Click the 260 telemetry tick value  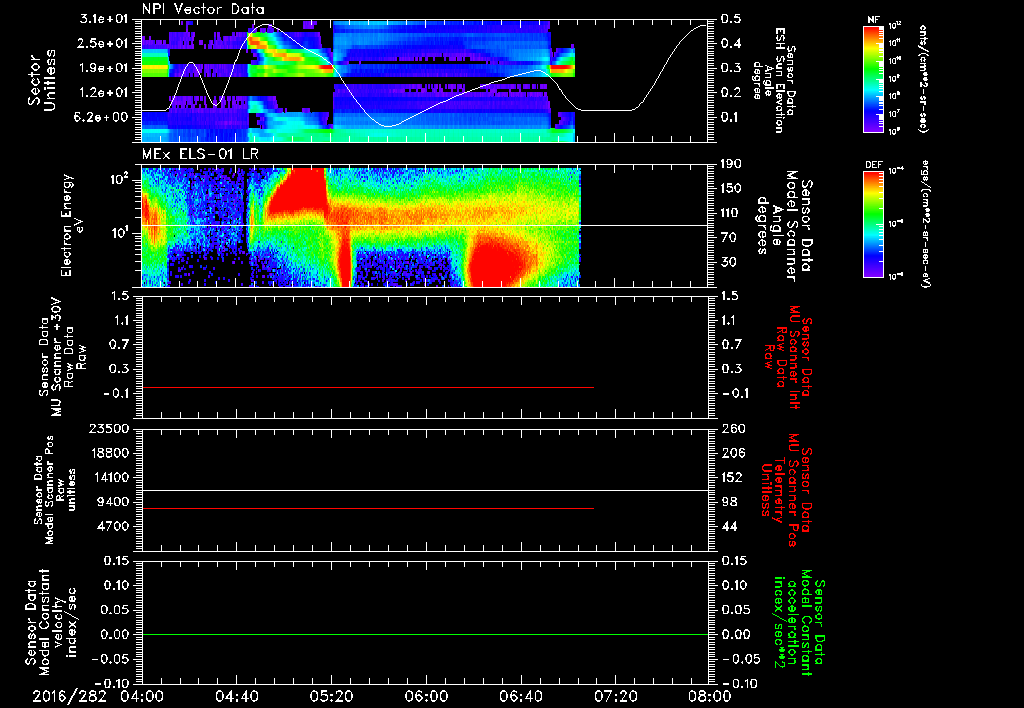point(731,429)
